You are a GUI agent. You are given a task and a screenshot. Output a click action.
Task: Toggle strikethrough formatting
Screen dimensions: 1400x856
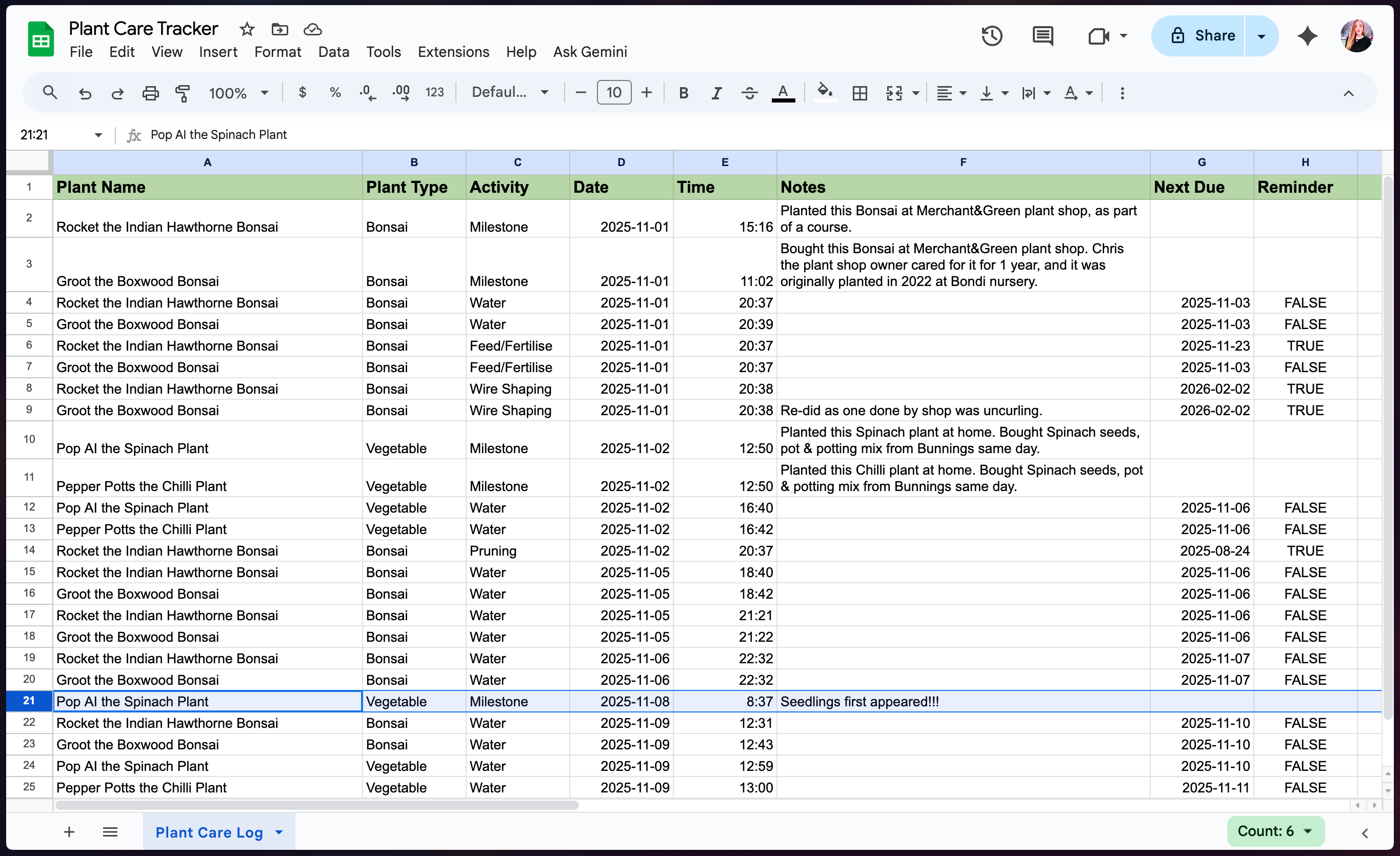[749, 93]
